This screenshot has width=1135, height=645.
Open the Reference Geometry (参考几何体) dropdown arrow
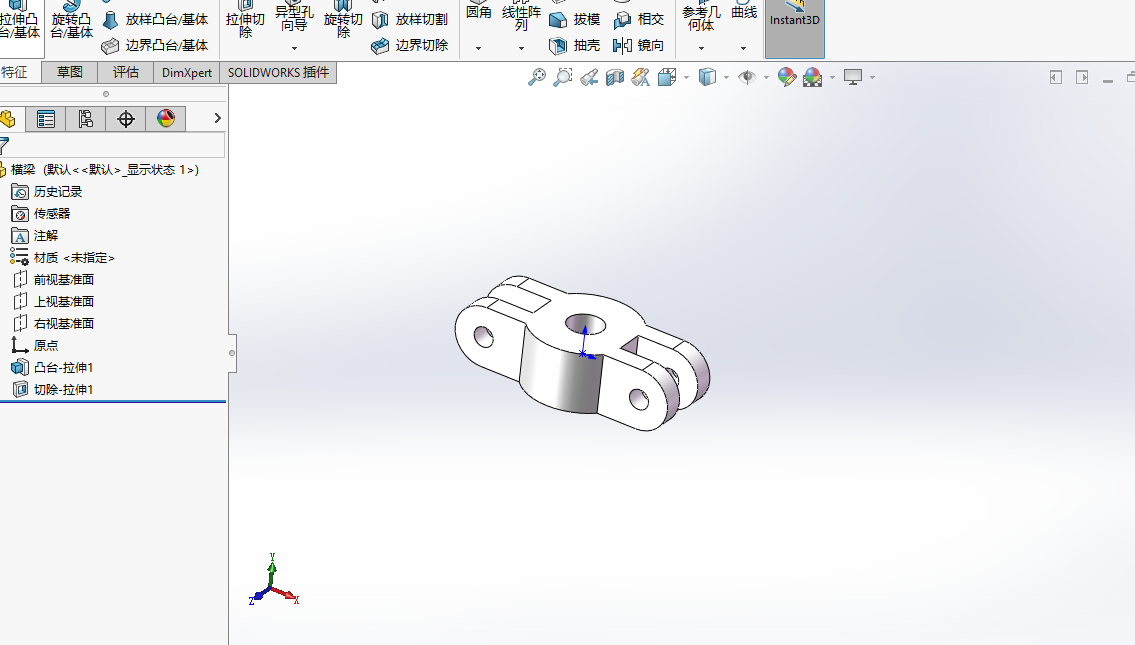[701, 49]
